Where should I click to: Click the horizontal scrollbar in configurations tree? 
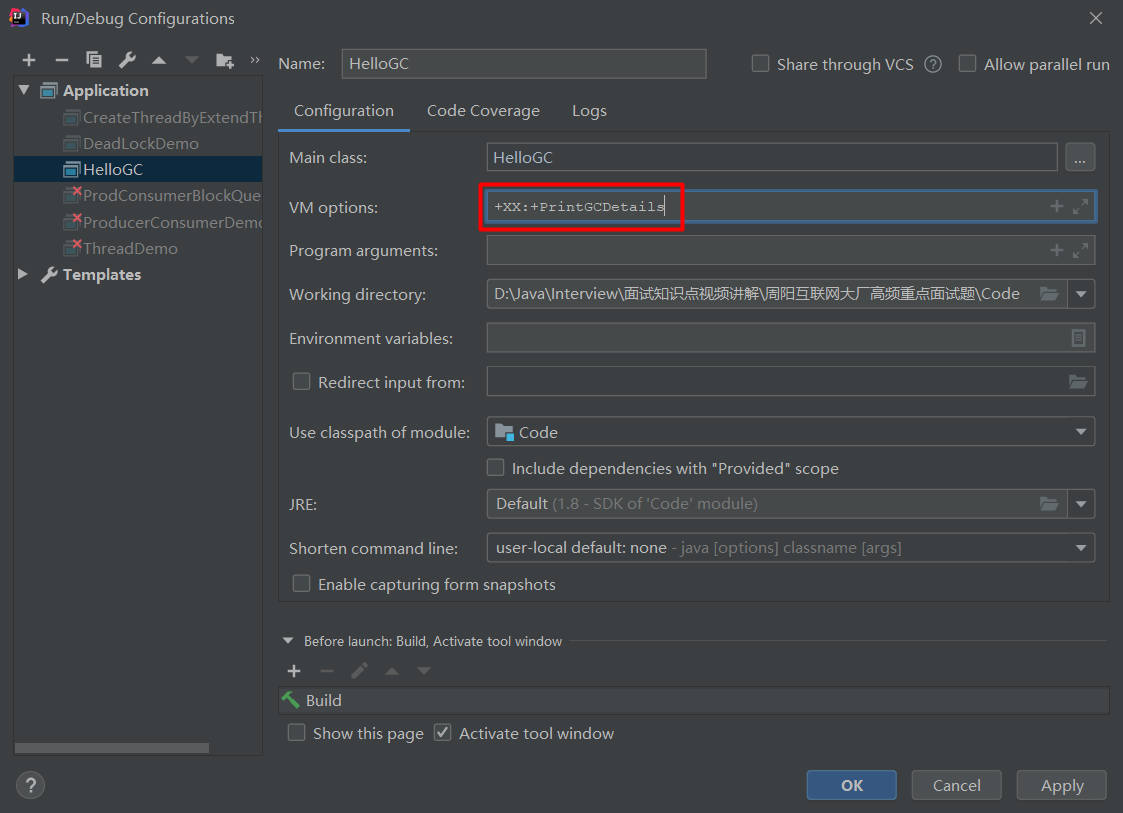coord(112,748)
